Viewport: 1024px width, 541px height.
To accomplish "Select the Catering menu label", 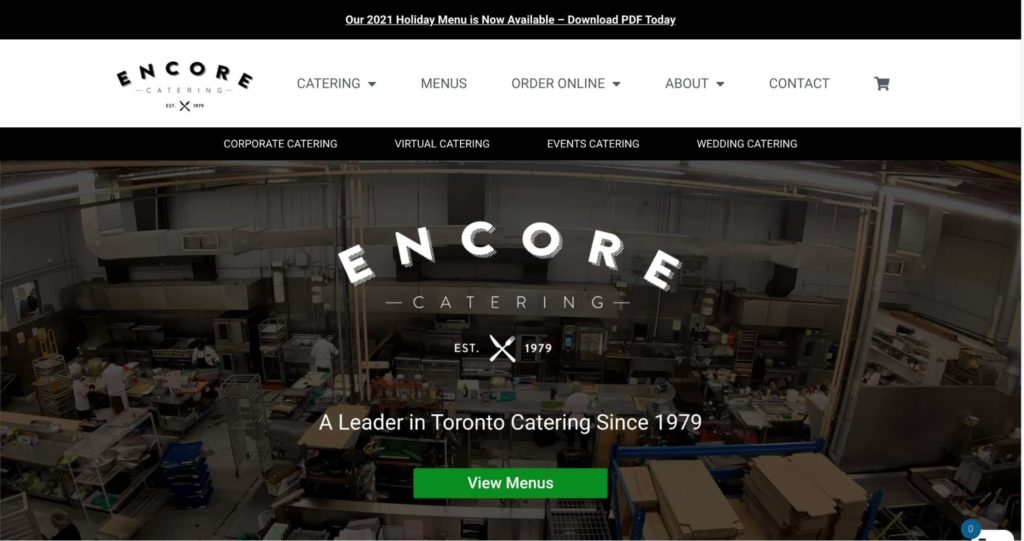I will coord(328,84).
